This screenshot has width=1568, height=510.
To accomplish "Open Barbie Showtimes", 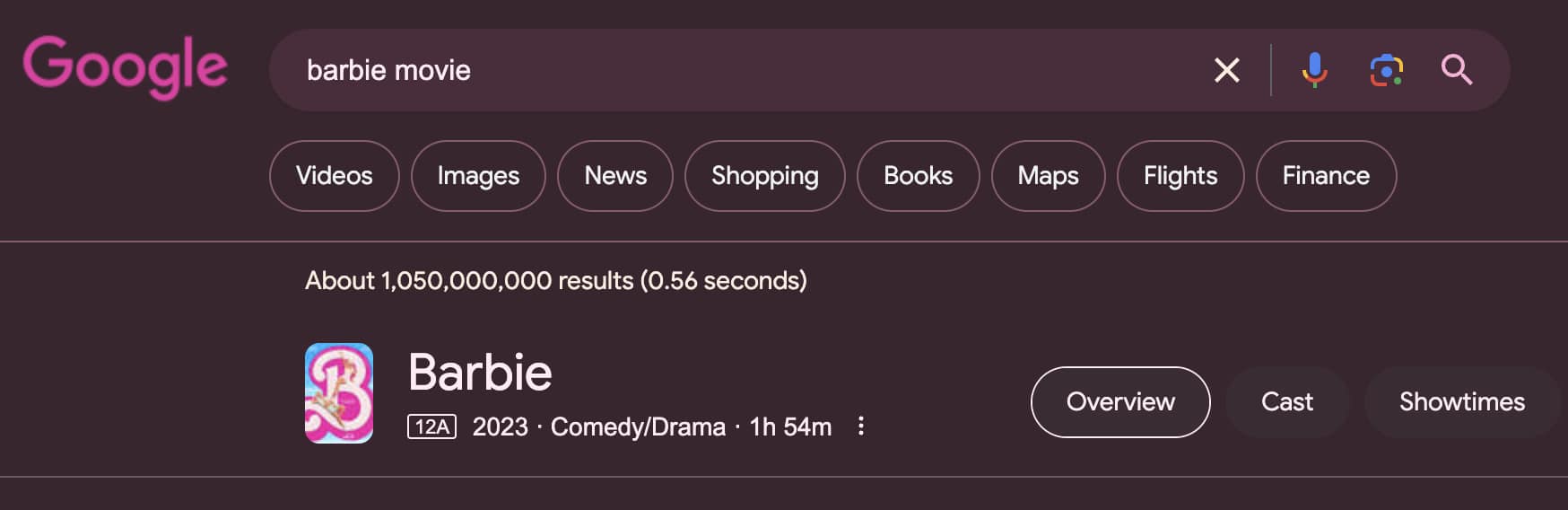I will [1461, 402].
